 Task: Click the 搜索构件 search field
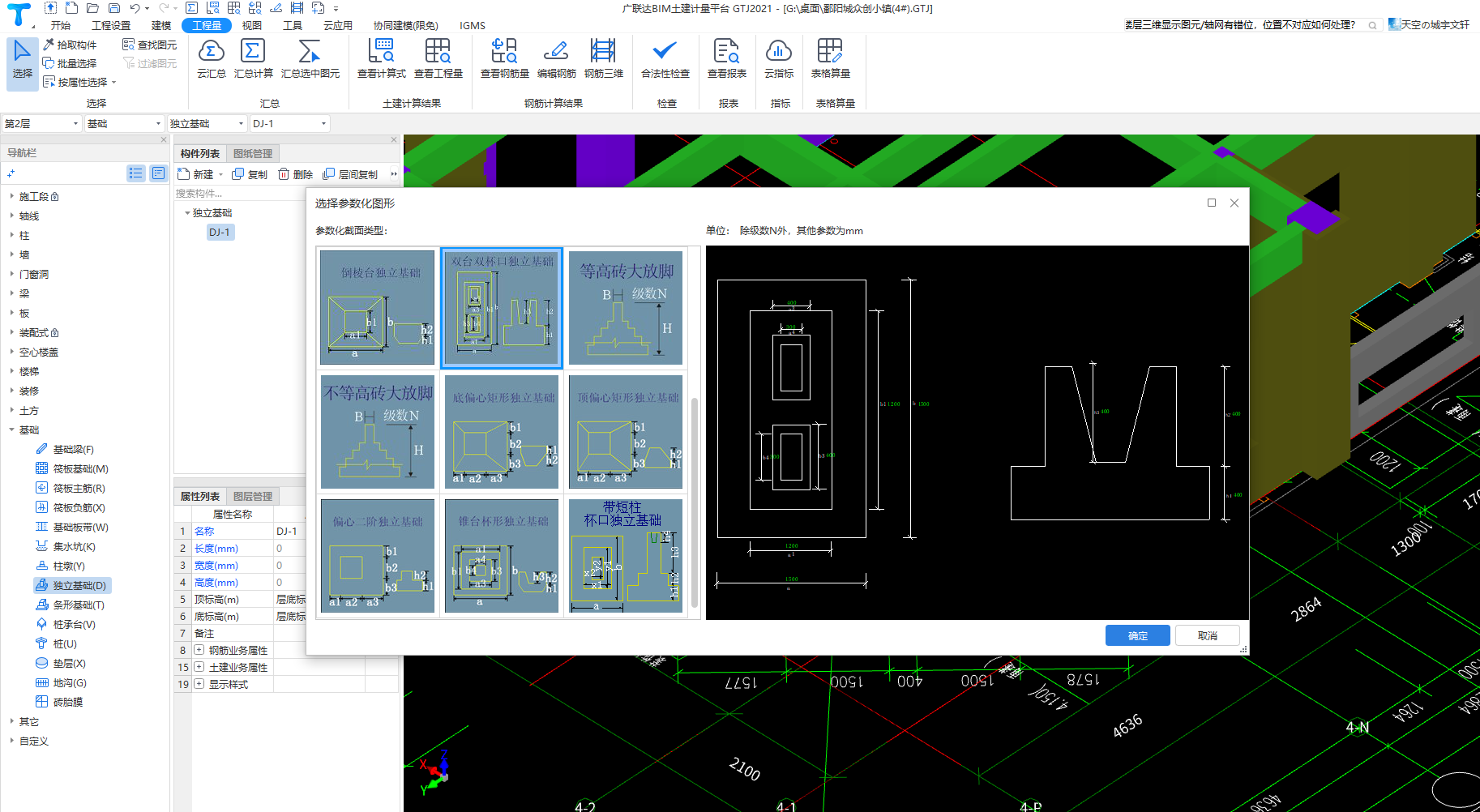(240, 193)
